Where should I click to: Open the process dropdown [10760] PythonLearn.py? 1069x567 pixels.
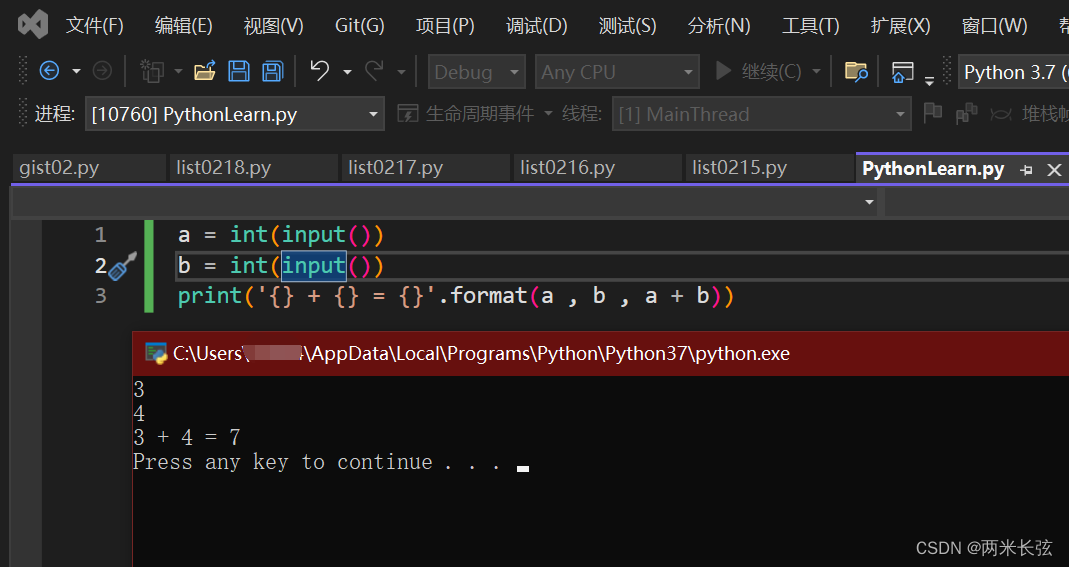click(x=235, y=114)
